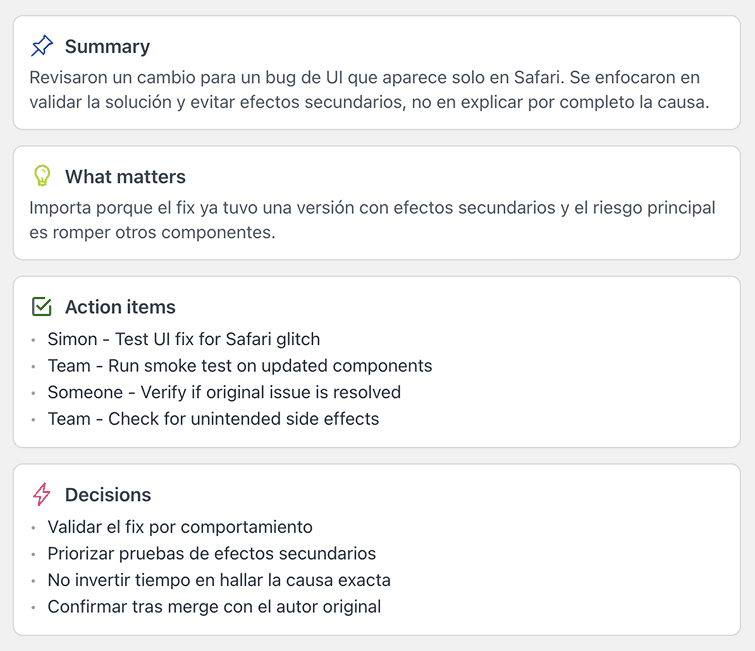755x651 pixels.
Task: Click the What matters paragraph text
Action: (x=372, y=220)
